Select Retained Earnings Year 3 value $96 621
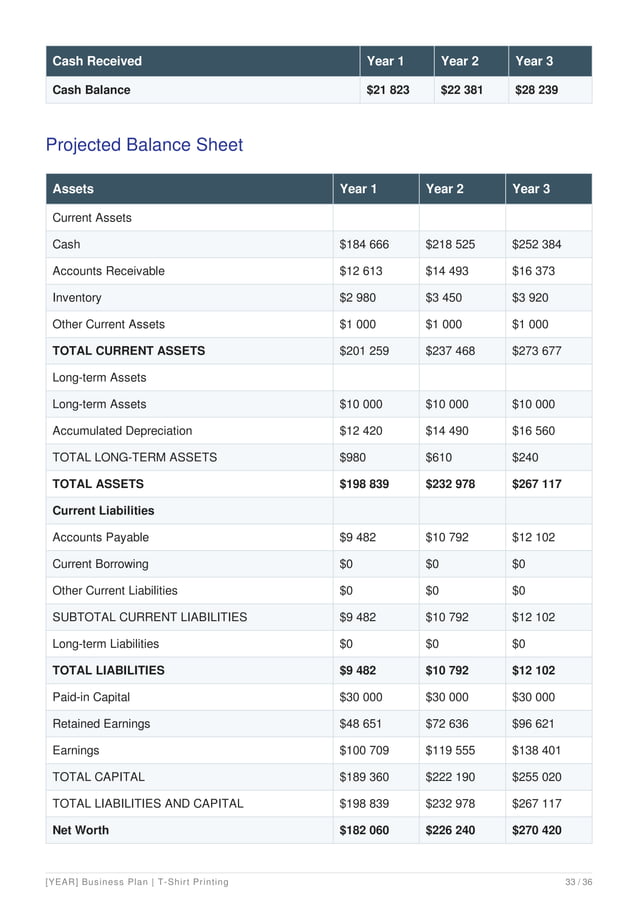Image resolution: width=638 pixels, height=903 pixels. tap(533, 723)
